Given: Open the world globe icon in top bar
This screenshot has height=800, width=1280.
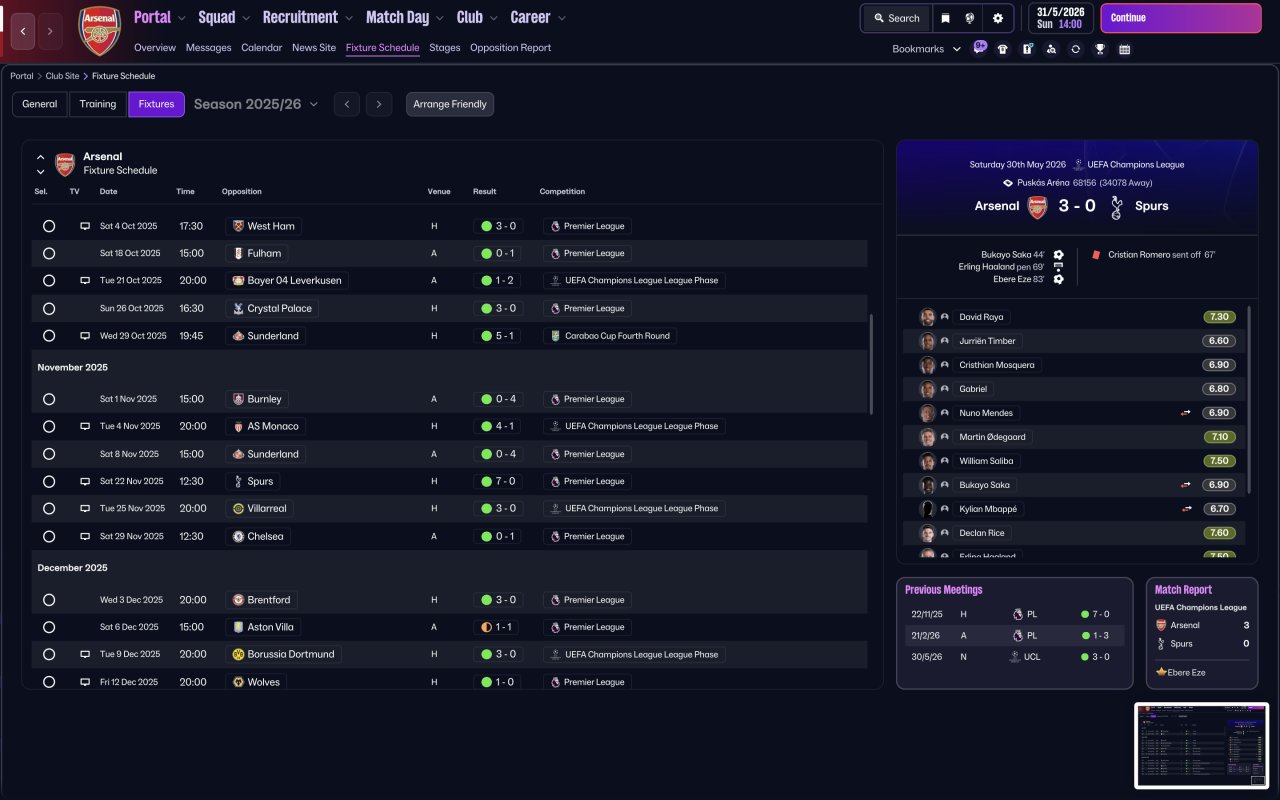Looking at the screenshot, I should click(x=970, y=18).
